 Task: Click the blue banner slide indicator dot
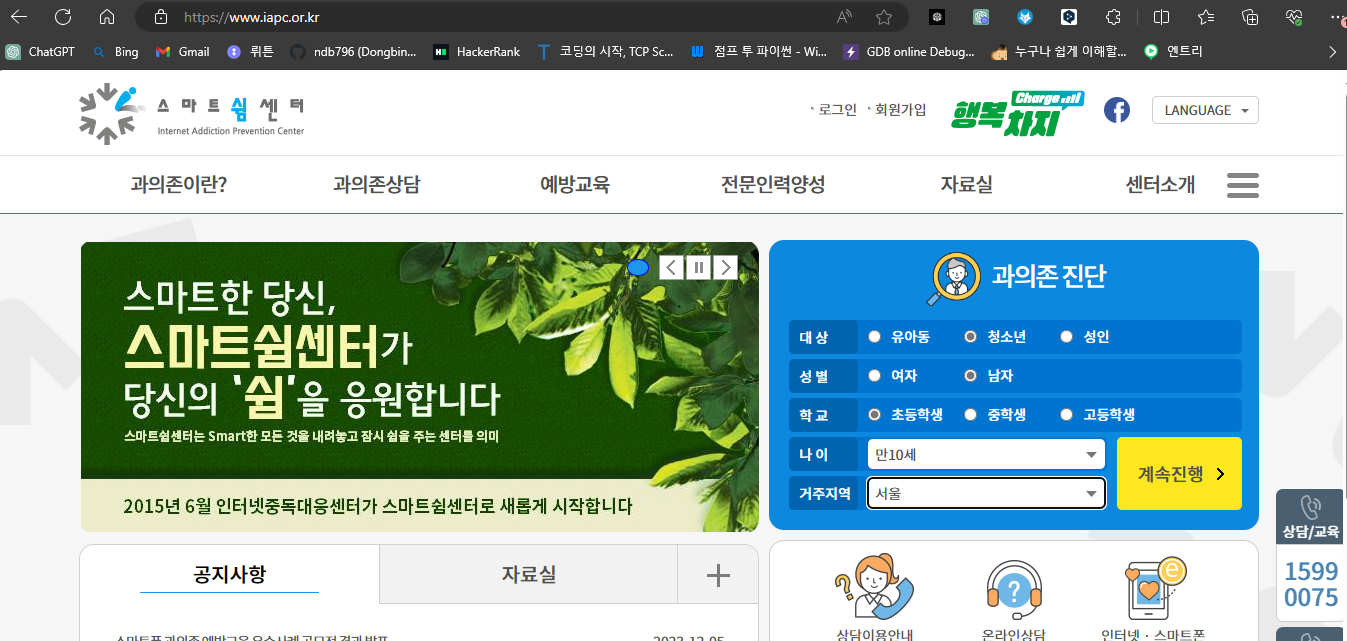pos(638,267)
